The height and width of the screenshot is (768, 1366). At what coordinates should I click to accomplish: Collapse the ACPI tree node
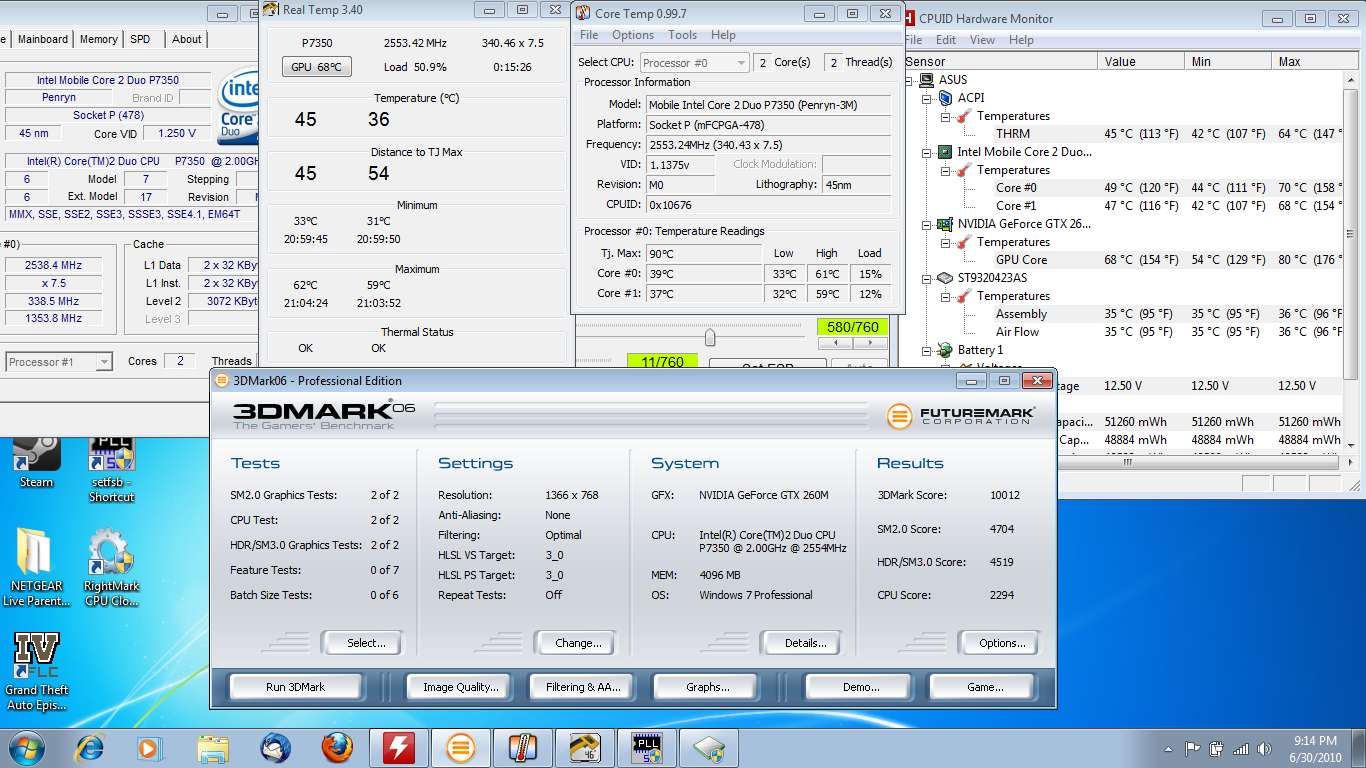coord(928,98)
